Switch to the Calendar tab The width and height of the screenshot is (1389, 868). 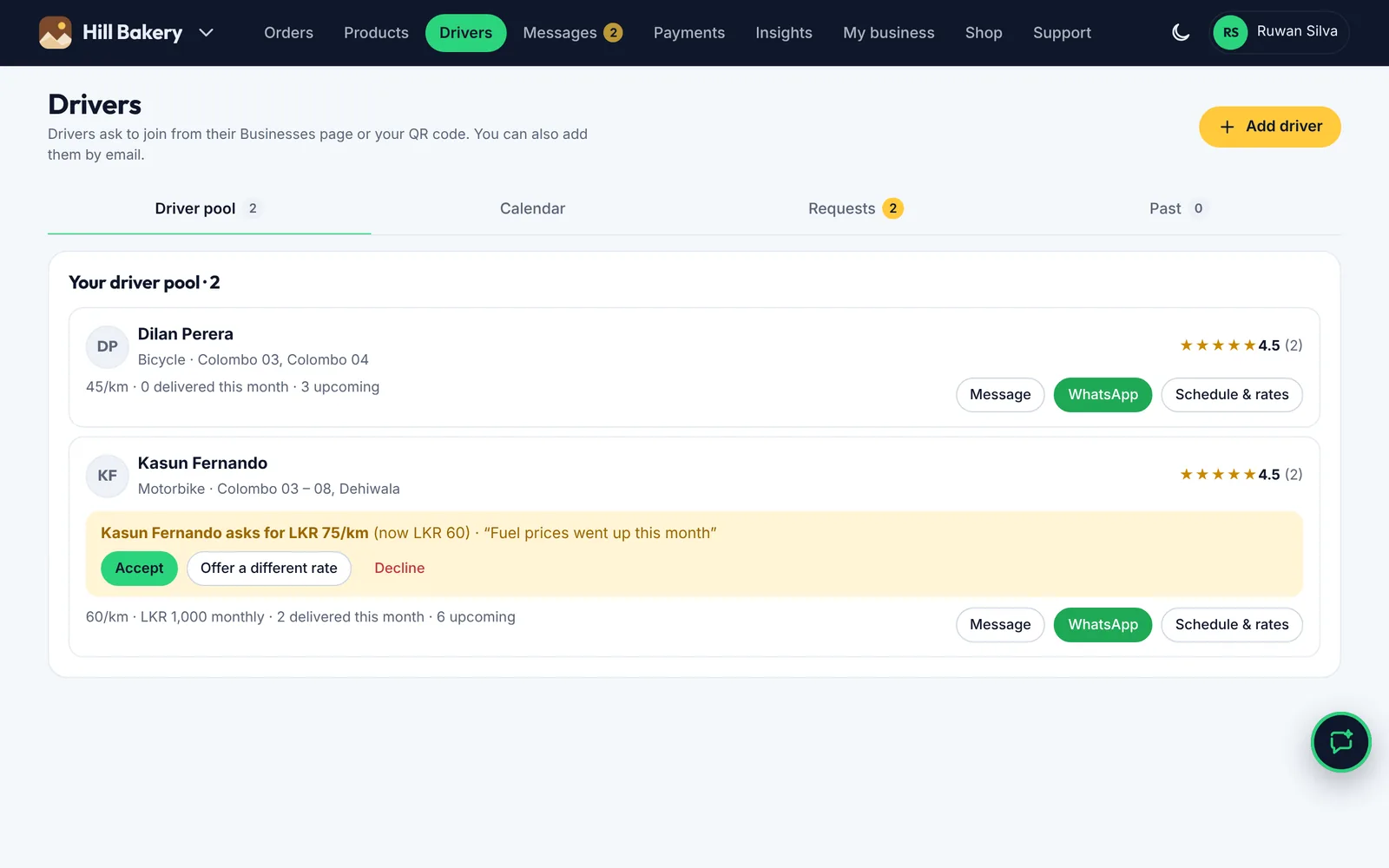(x=532, y=208)
